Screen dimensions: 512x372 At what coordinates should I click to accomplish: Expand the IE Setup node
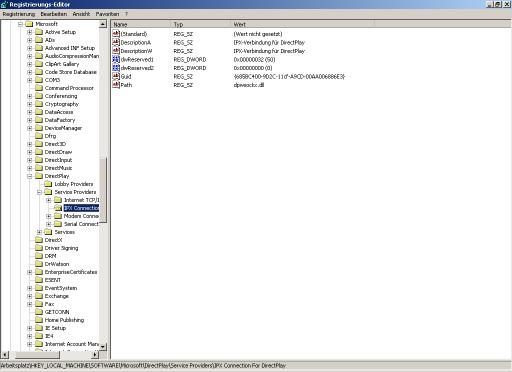(30, 328)
